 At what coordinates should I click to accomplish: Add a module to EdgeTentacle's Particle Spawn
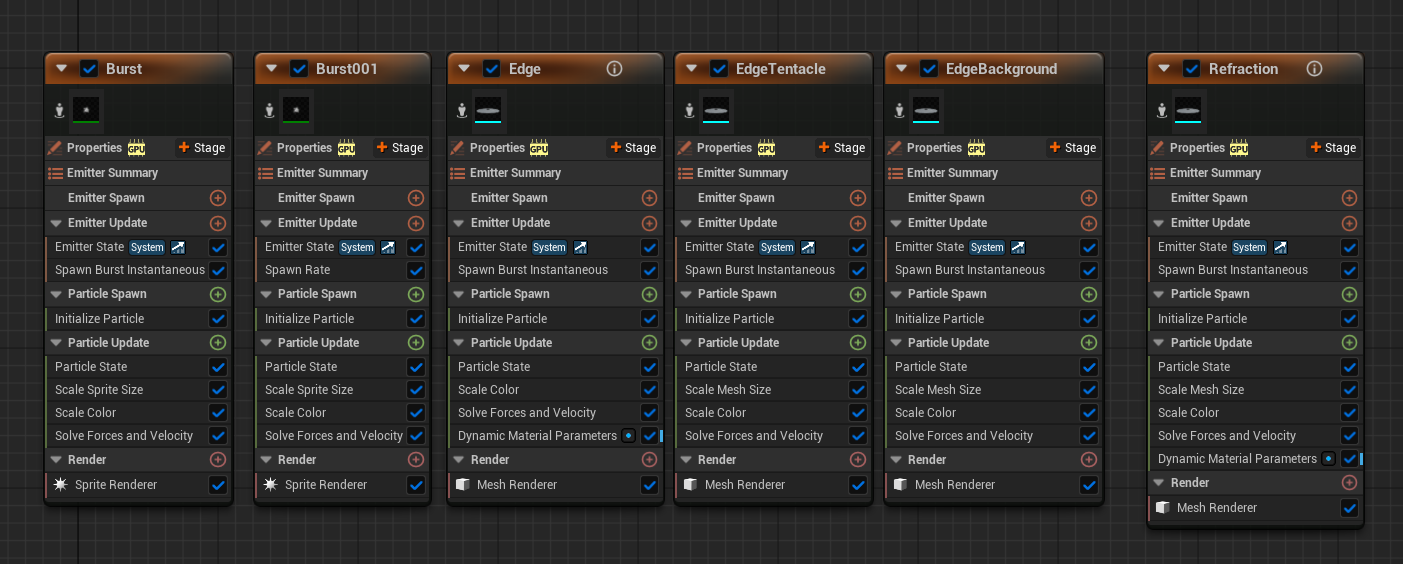857,294
